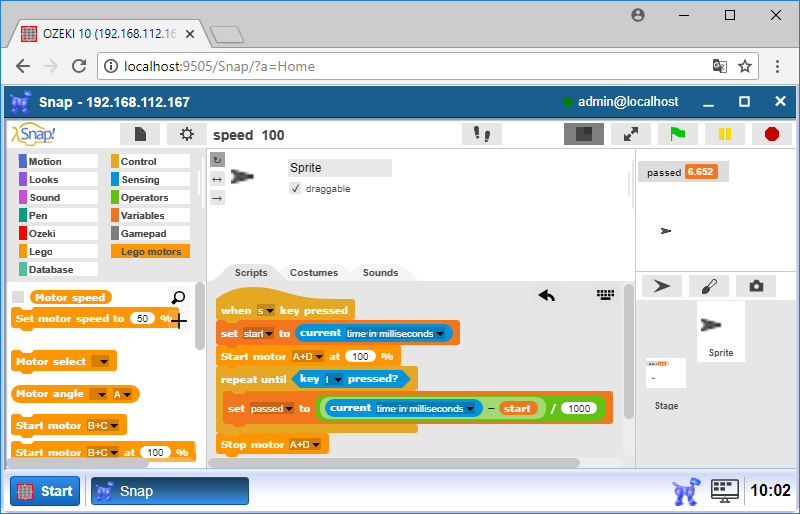Open Motion block category
Screen dimensions: 800x514
tap(58, 161)
